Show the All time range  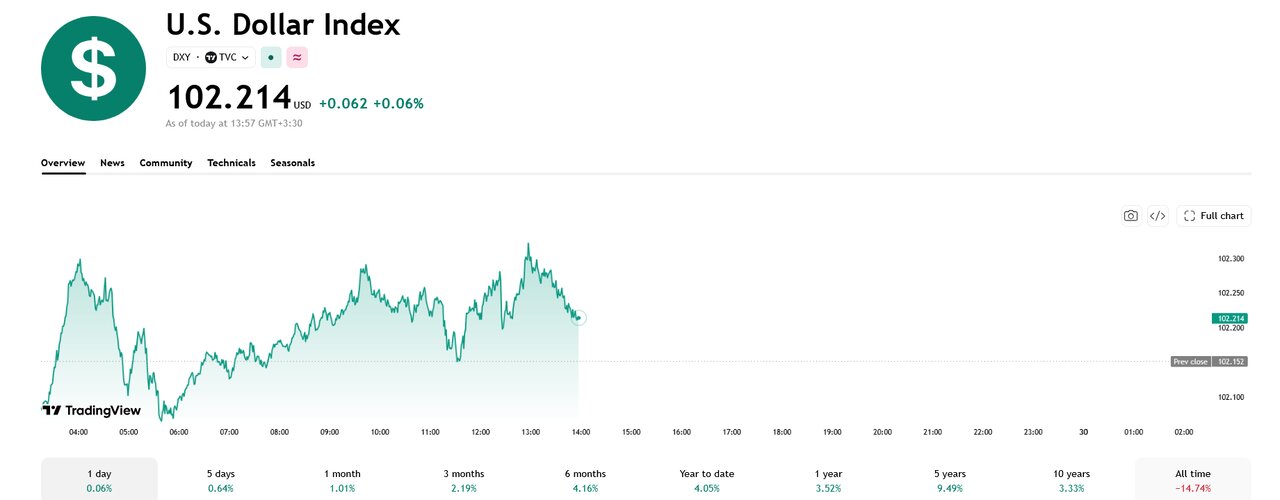1193,480
